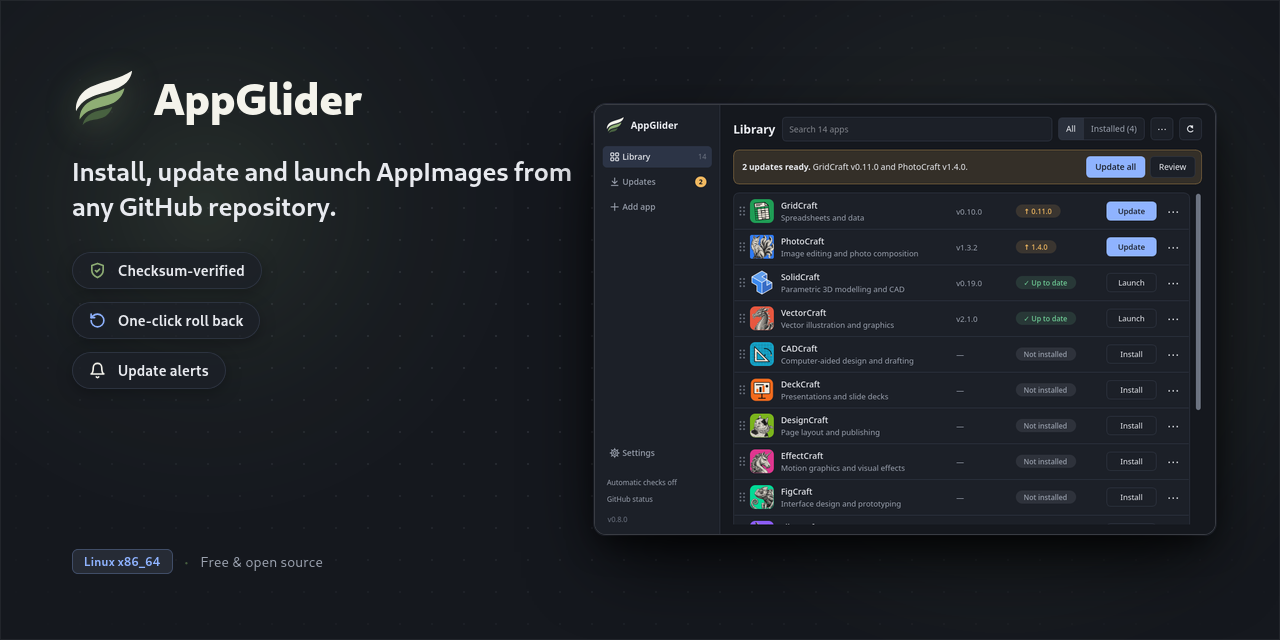Click Update button for PhotoCraft
Viewport: 1280px width, 640px height.
pyautogui.click(x=1131, y=247)
